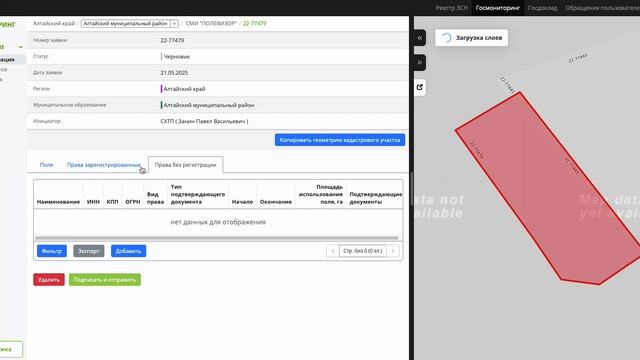Image resolution: width=640 pixels, height=360 pixels.
Task: Click Тип подтверждающего документа column header
Action: tap(198, 194)
